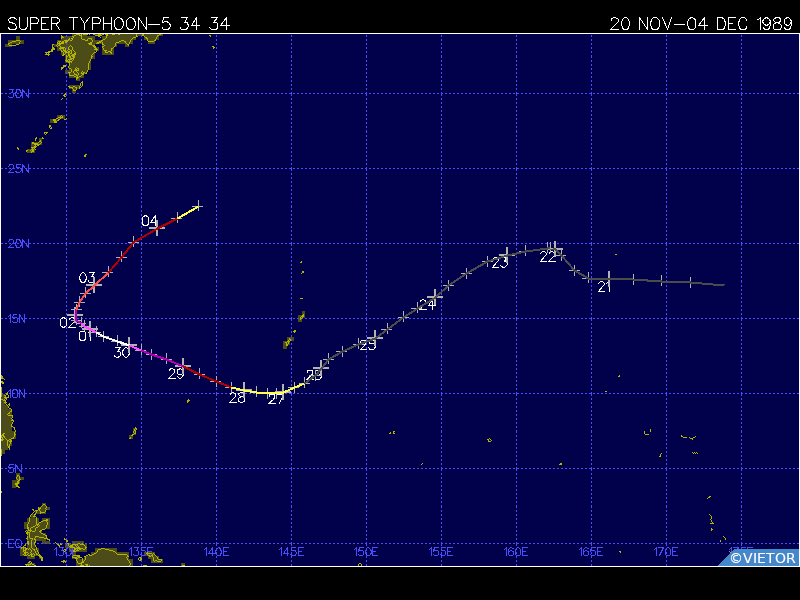Click the '02' date label on track
The height and width of the screenshot is (600, 800).
point(68,323)
